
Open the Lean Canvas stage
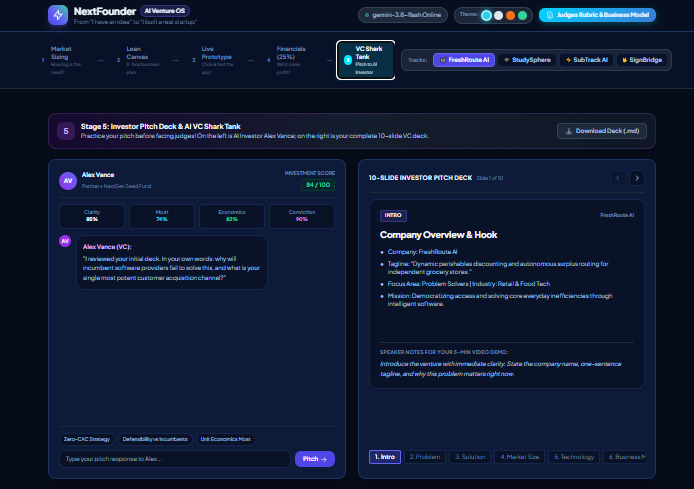pyautogui.click(x=137, y=60)
